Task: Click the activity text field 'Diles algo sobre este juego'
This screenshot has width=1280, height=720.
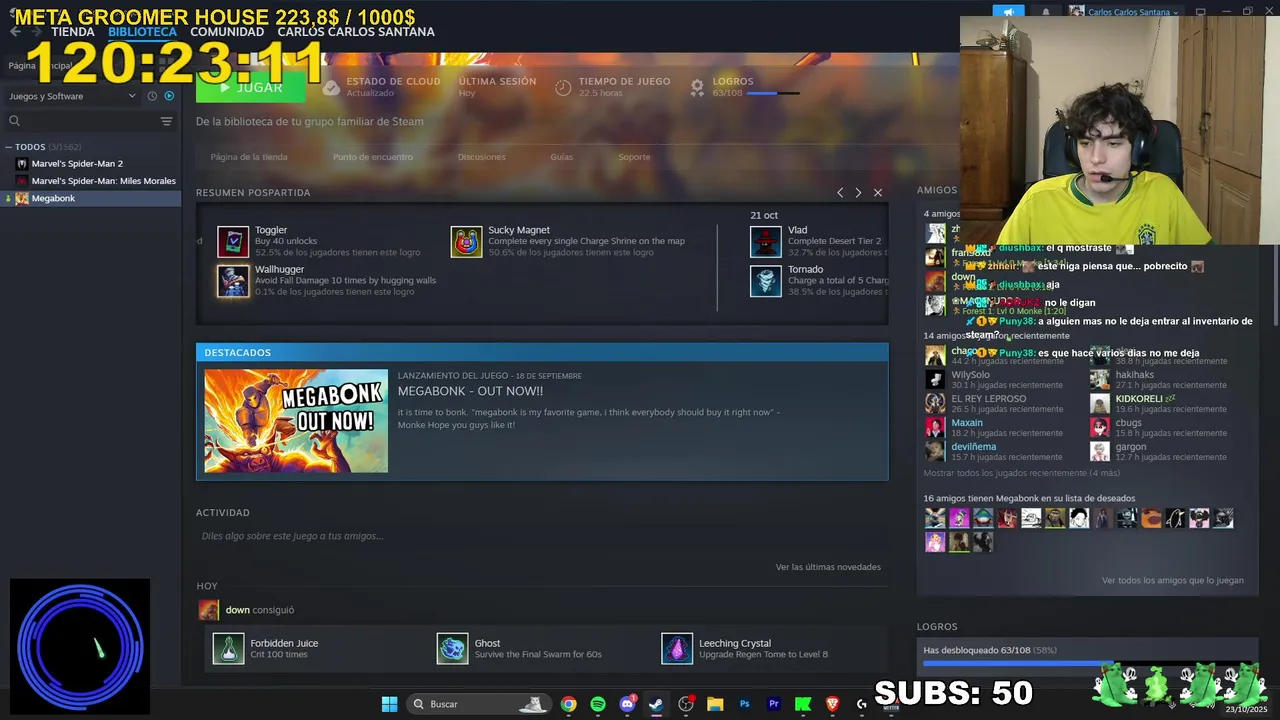Action: 541,536
